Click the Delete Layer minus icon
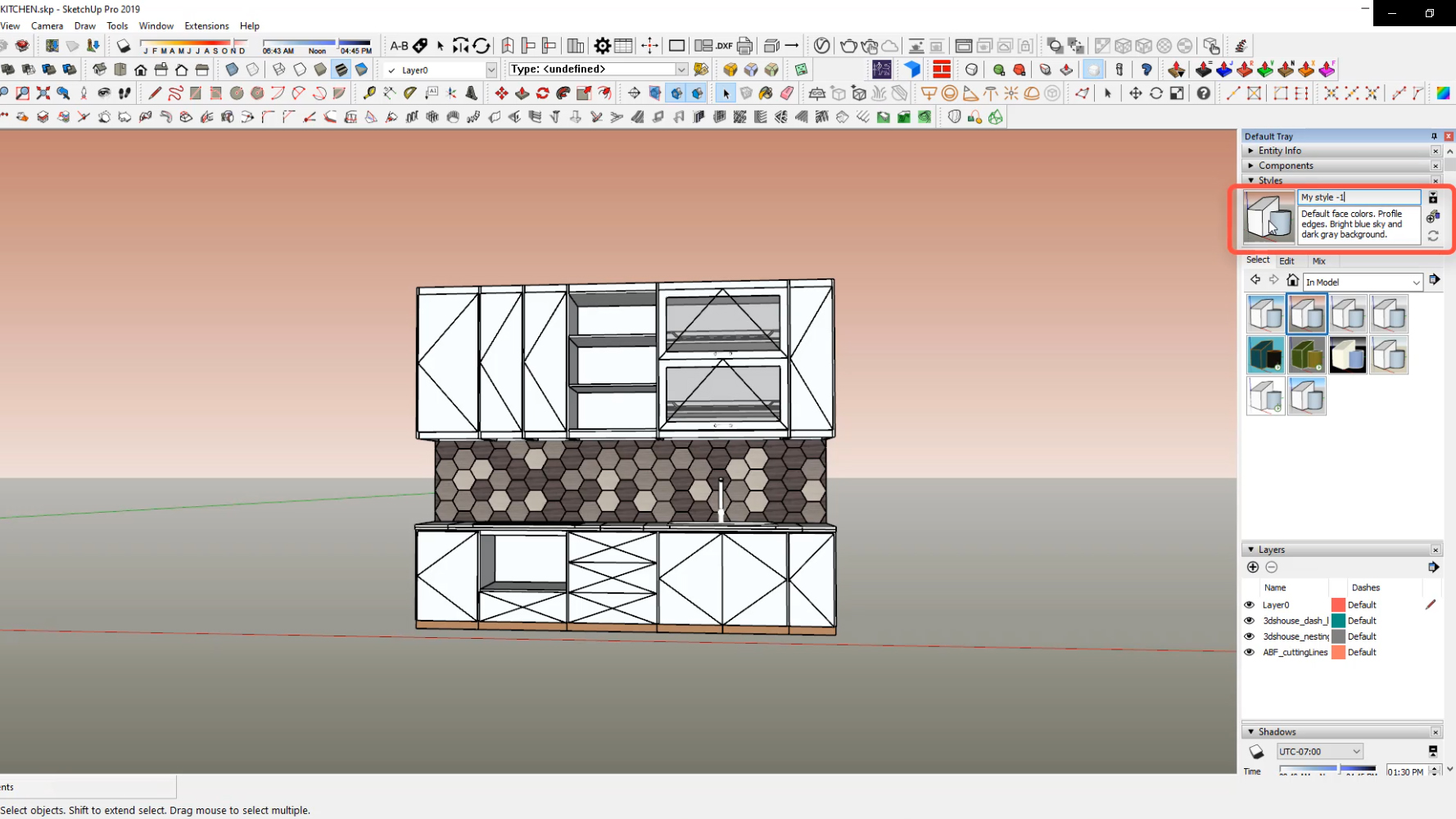Screen dimensions: 1456x819 tap(1272, 567)
